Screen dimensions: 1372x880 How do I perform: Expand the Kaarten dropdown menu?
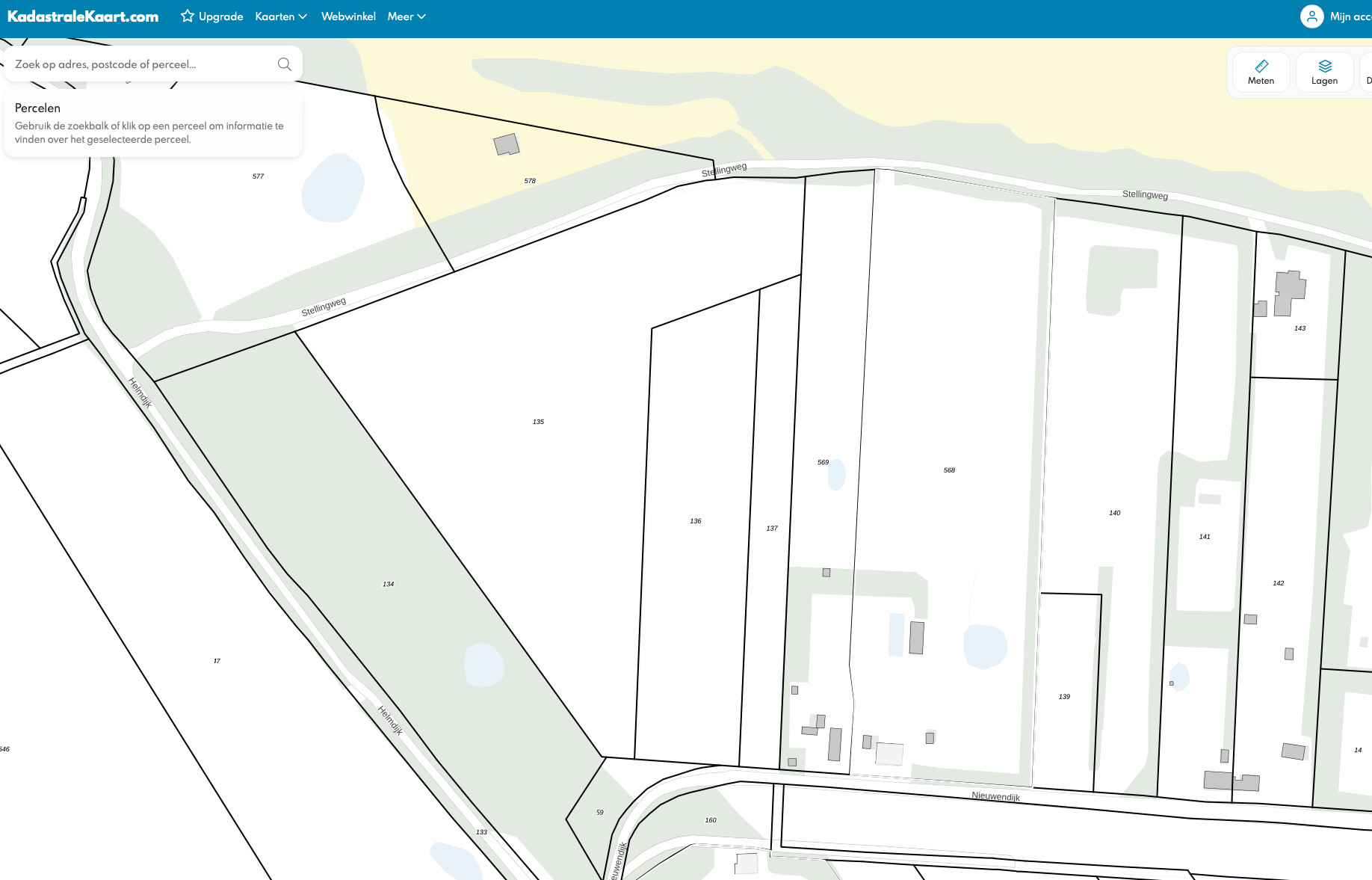[281, 16]
